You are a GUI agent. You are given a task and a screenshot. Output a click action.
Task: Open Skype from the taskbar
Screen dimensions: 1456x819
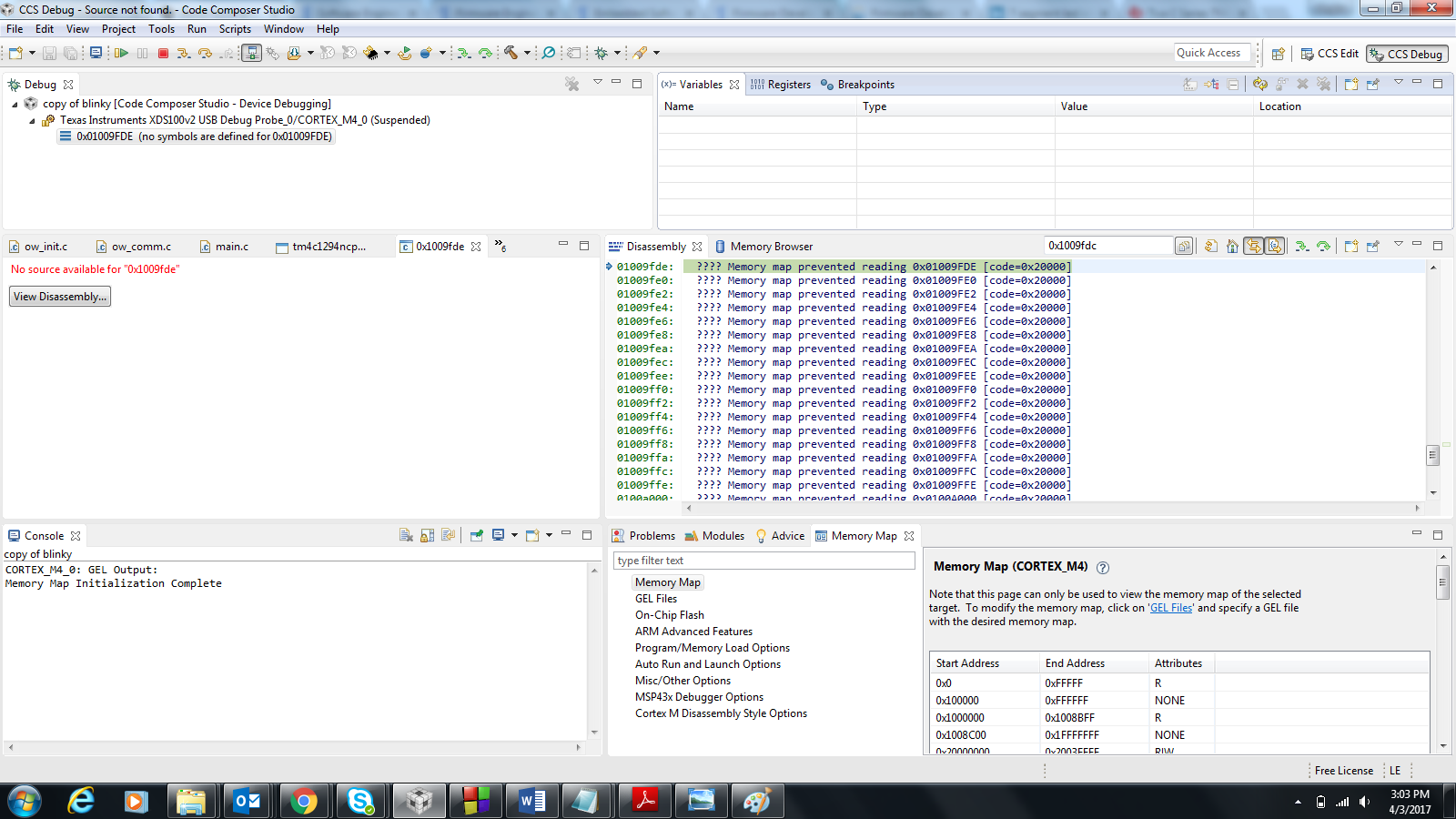click(x=360, y=801)
